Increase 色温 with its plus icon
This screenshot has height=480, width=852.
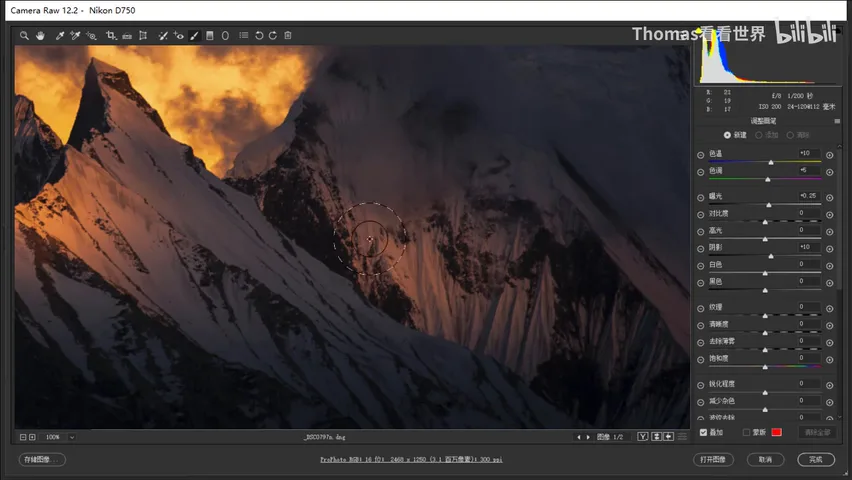click(x=830, y=155)
